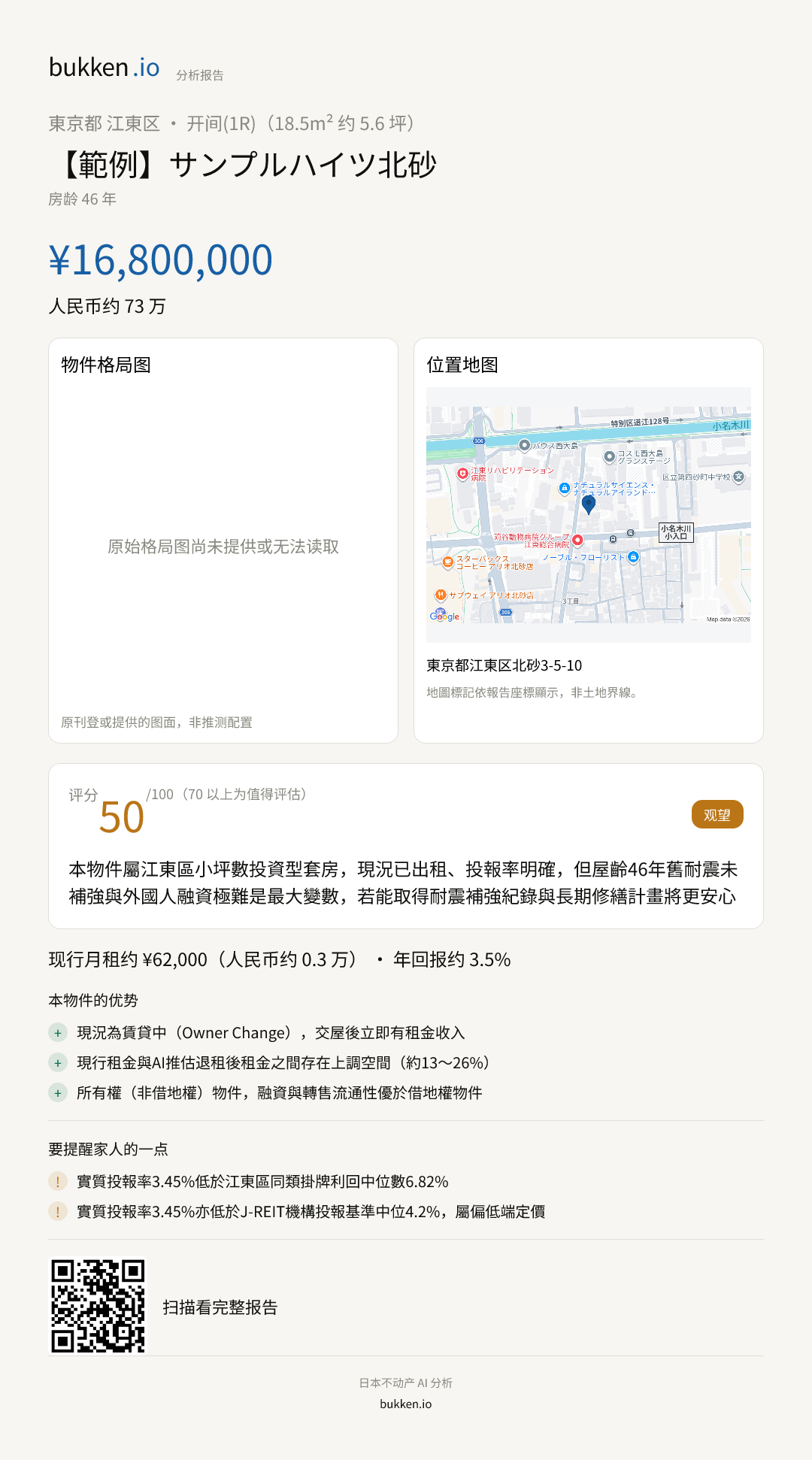812x1460 pixels.
Task: Click the bukken.io footer link
Action: [406, 1404]
